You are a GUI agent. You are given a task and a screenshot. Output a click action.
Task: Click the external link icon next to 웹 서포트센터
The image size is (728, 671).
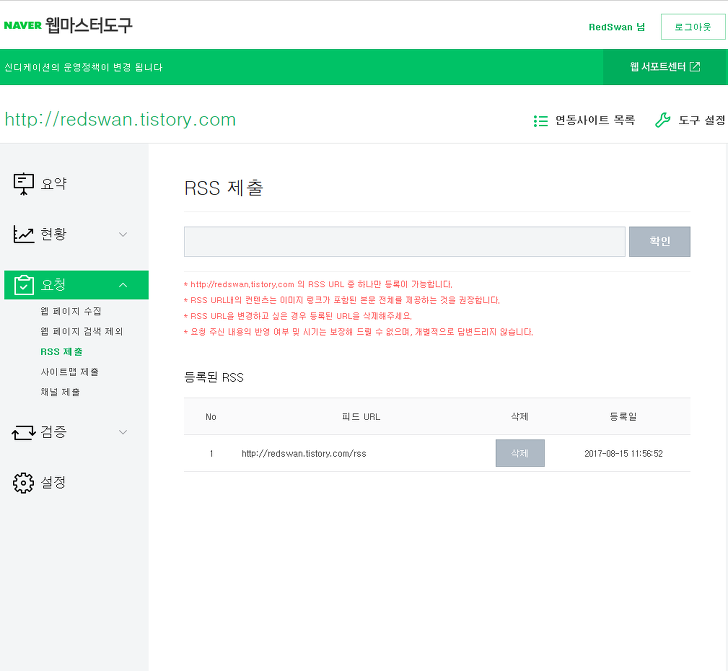point(695,67)
